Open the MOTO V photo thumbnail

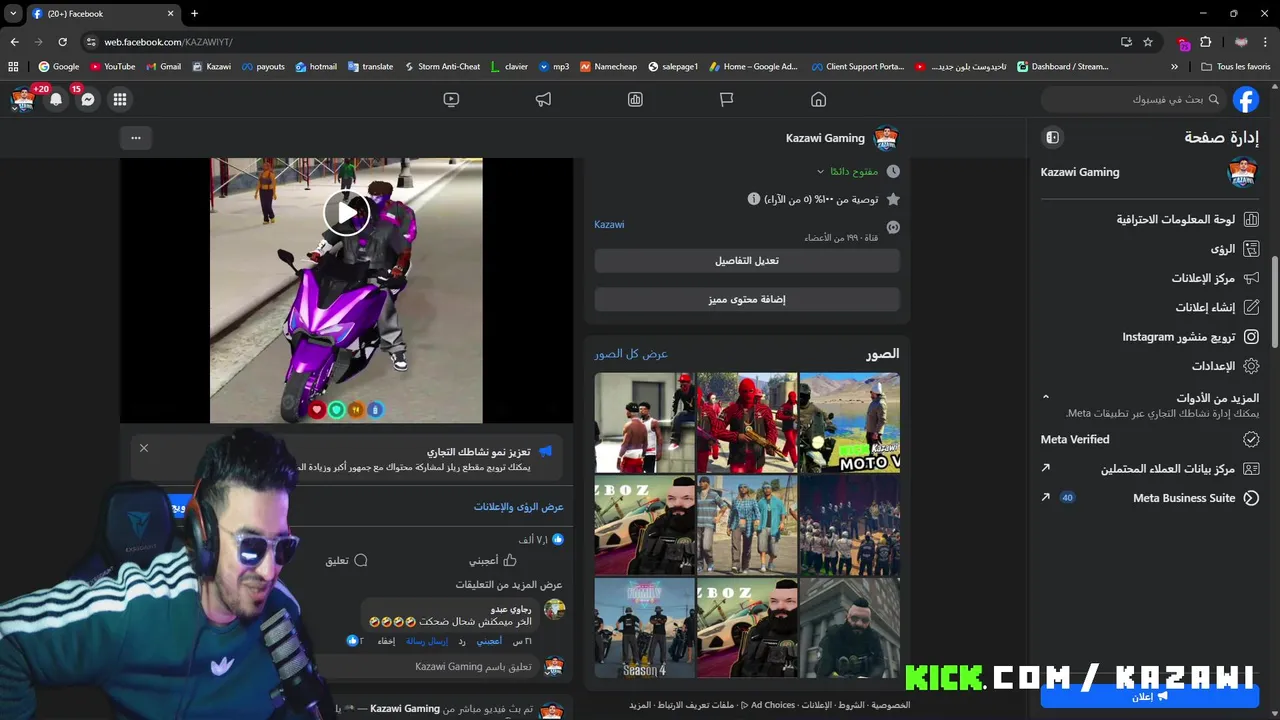coord(850,422)
